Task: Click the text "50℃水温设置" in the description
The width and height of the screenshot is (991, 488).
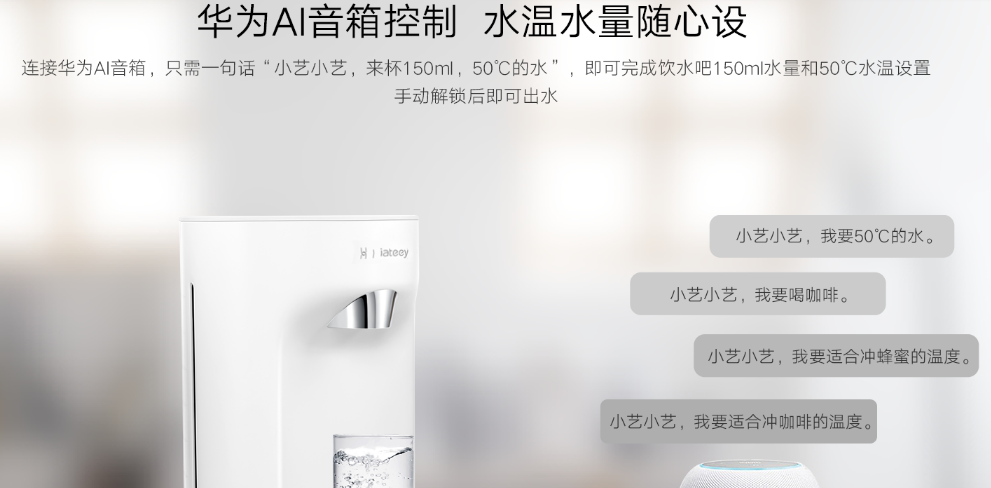Action: 875,68
